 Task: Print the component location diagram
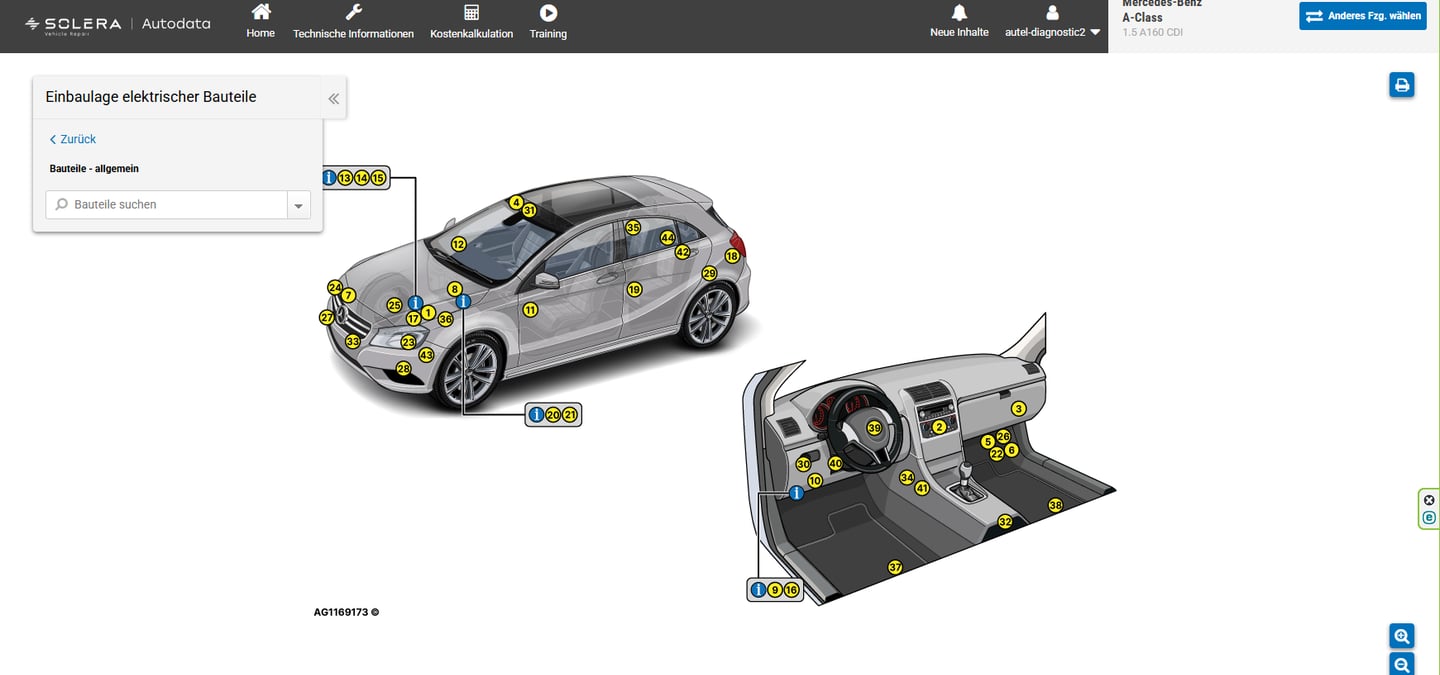(x=1402, y=85)
